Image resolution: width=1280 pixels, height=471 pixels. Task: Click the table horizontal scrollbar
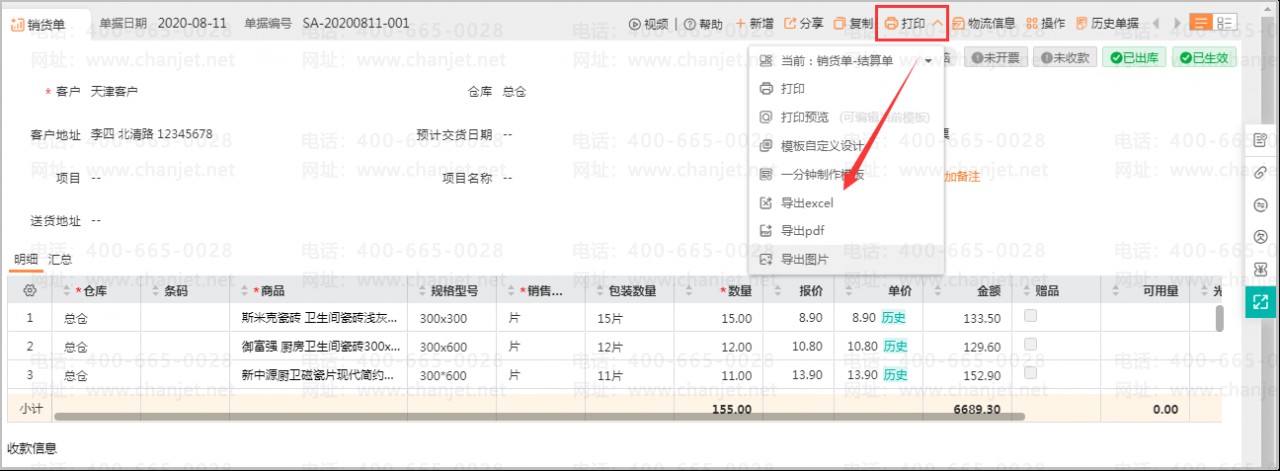(x=540, y=416)
